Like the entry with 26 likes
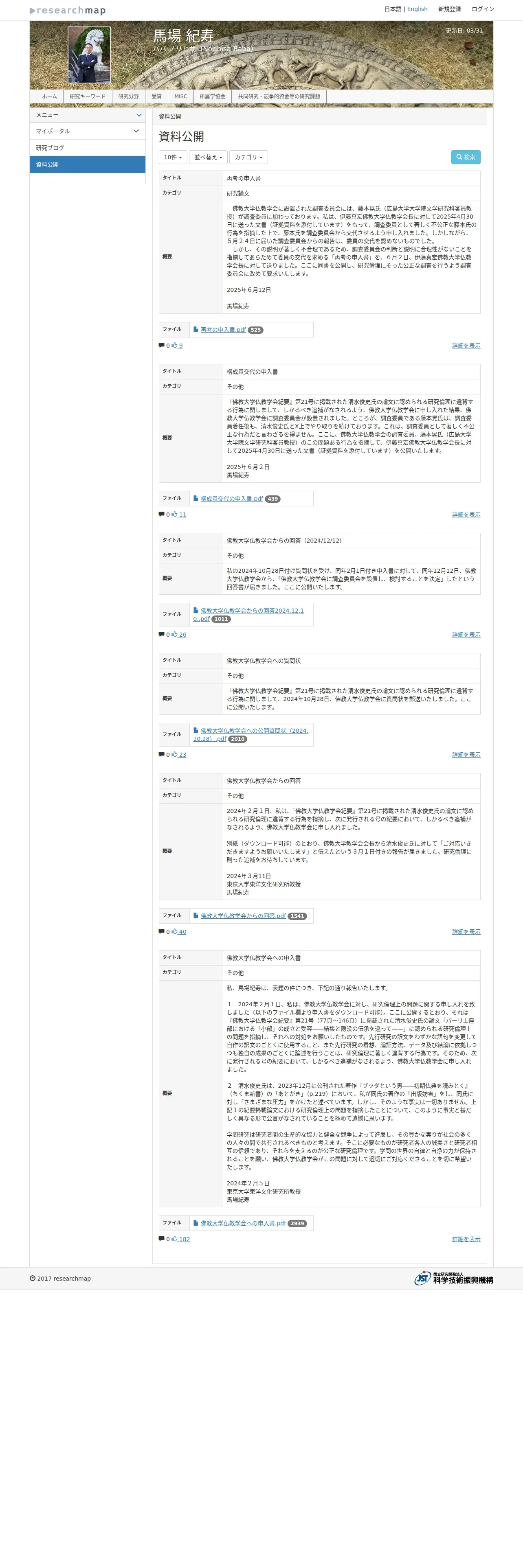 pyautogui.click(x=178, y=634)
